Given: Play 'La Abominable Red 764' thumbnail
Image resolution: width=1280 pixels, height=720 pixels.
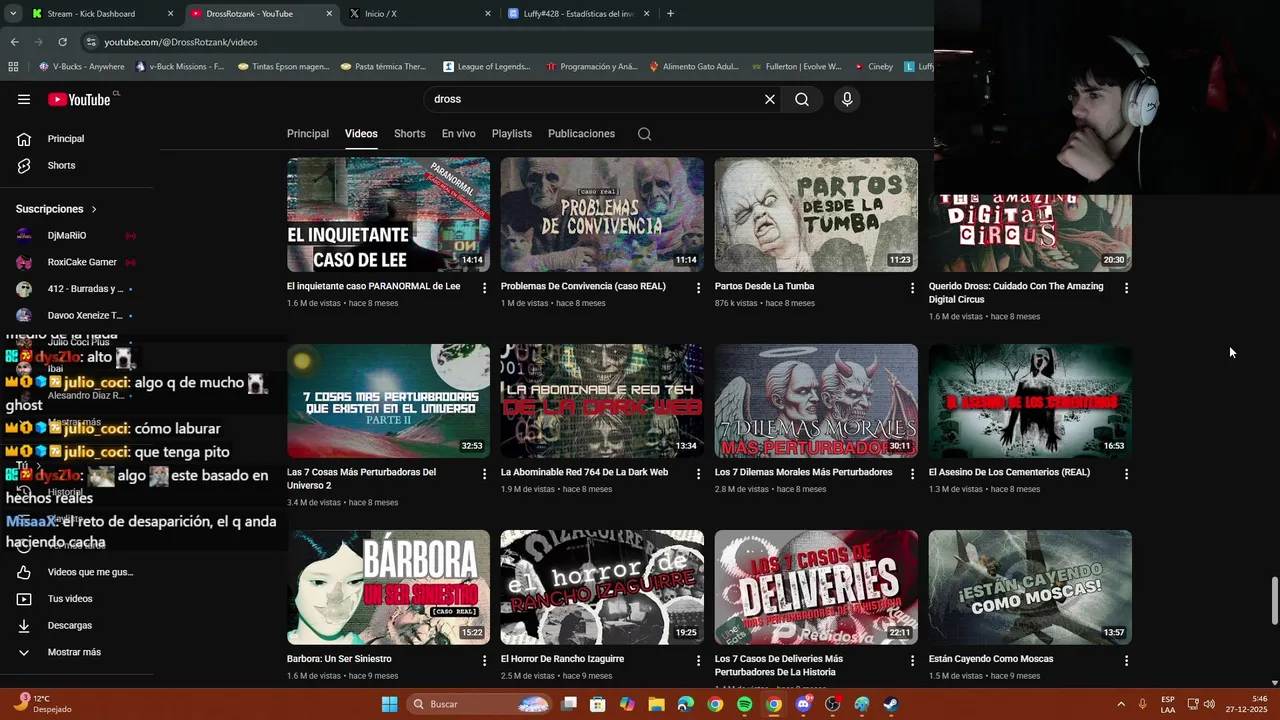Looking at the screenshot, I should [x=602, y=401].
